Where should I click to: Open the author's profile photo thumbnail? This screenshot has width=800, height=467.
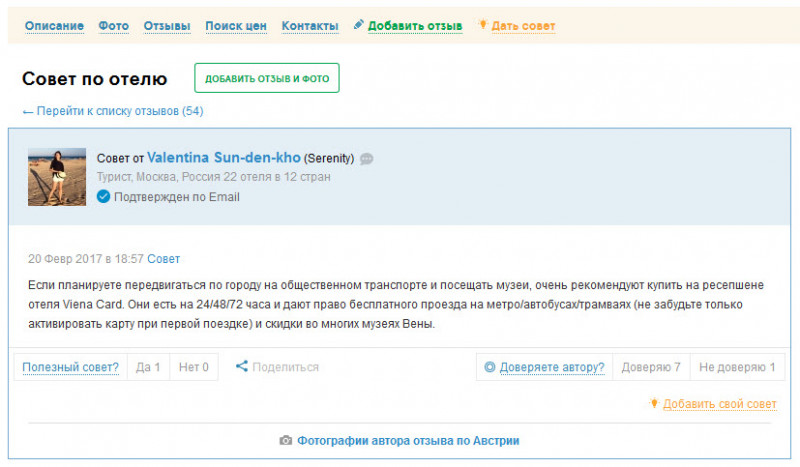pos(57,177)
